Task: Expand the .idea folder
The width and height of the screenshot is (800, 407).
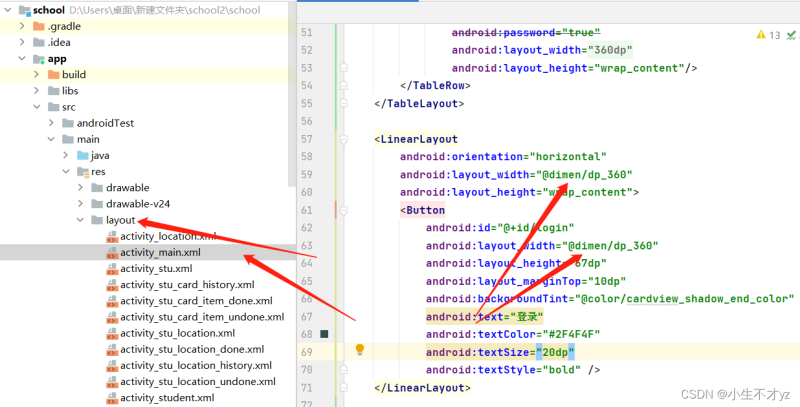Action: pos(22,42)
